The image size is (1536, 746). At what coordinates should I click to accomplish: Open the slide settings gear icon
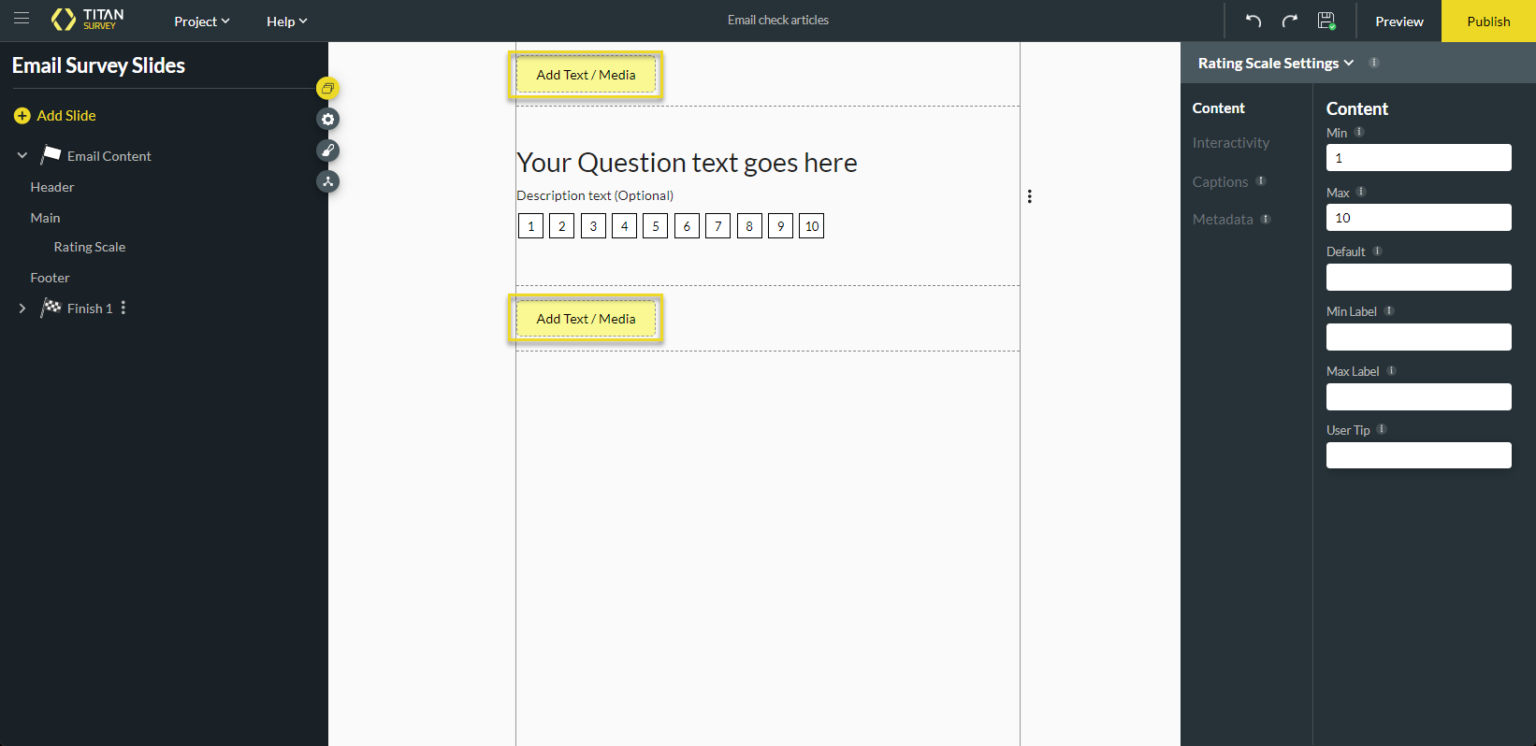point(328,118)
